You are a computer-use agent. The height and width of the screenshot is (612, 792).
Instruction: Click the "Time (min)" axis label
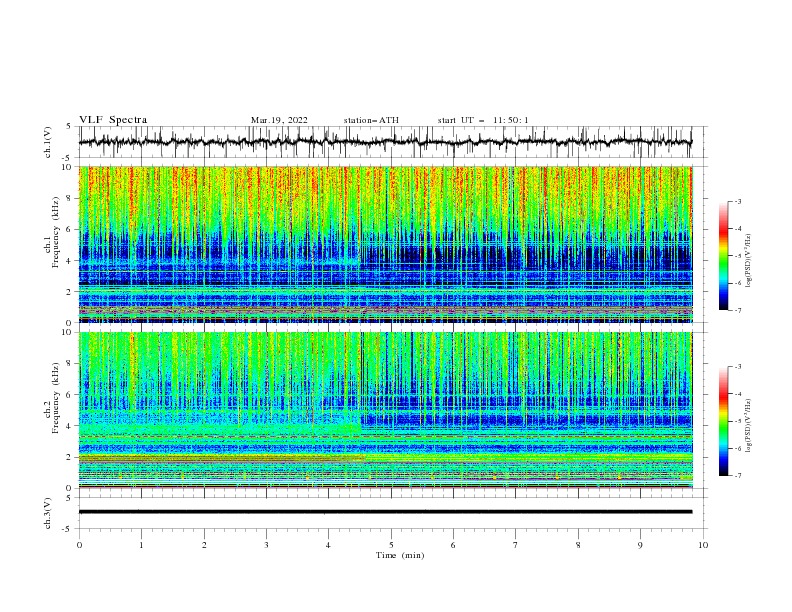tap(400, 555)
